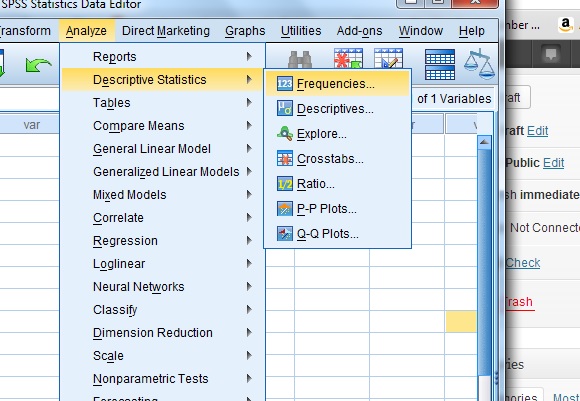Open the Transform menu

point(25,31)
